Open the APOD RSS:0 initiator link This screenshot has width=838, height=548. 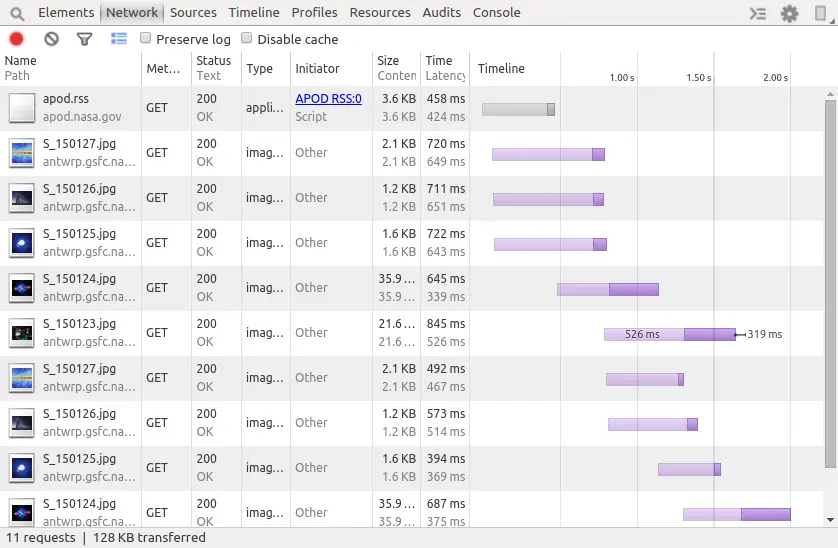328,99
